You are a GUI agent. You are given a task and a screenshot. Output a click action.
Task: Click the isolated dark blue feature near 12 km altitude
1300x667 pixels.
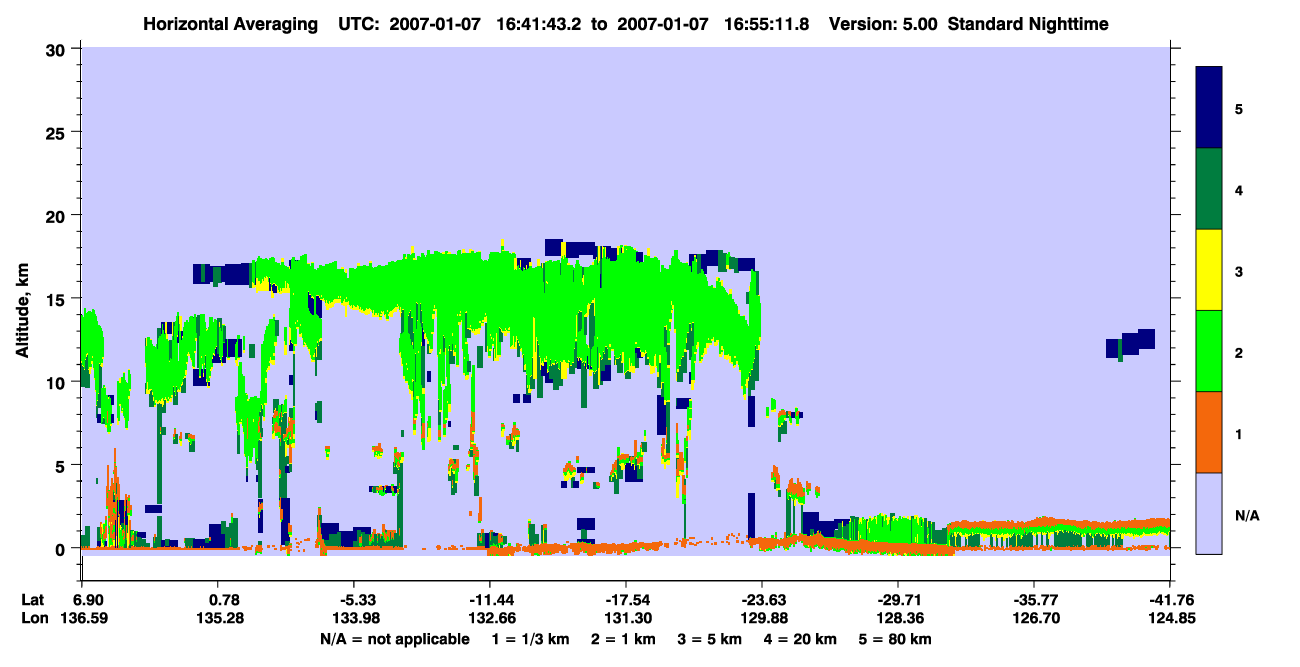pyautogui.click(x=1131, y=344)
